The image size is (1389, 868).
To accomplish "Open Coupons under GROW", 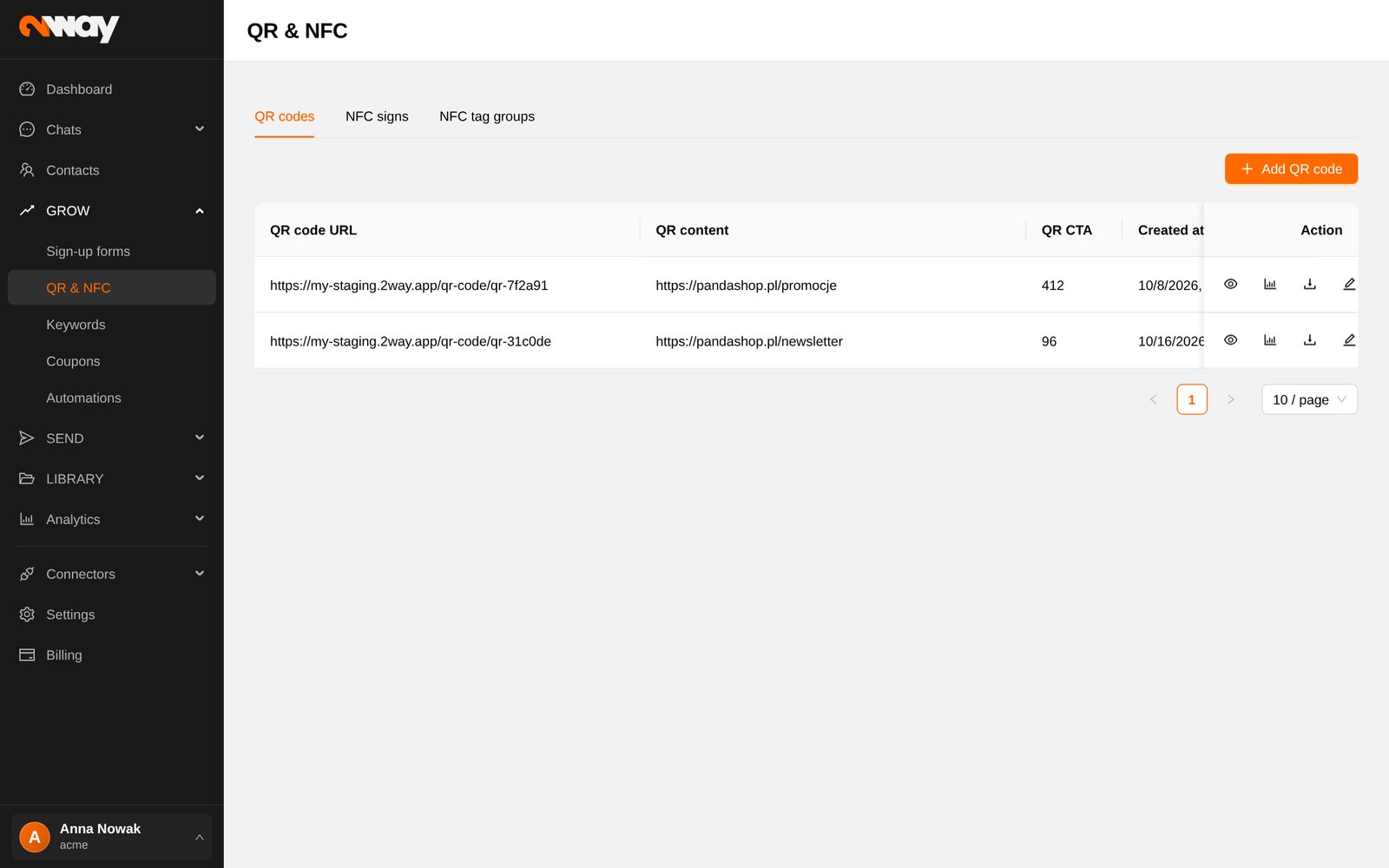I will (x=112, y=361).
